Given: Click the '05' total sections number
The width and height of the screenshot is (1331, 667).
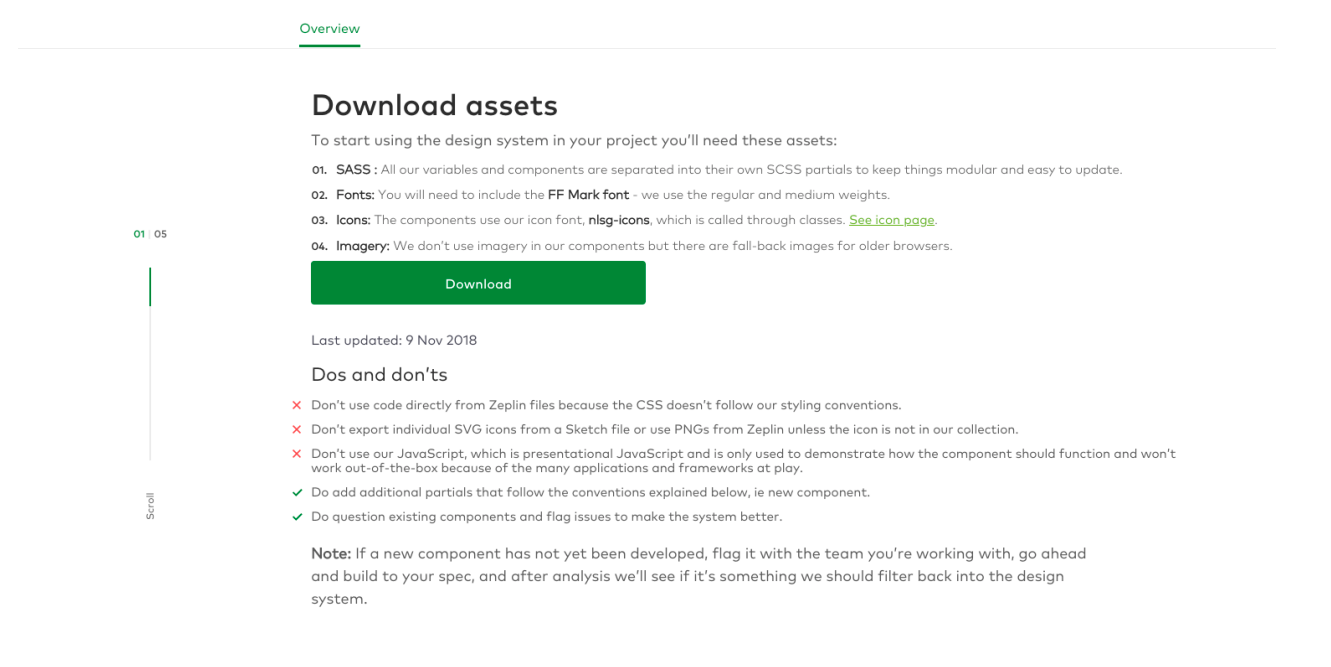Looking at the screenshot, I should click(161, 234).
